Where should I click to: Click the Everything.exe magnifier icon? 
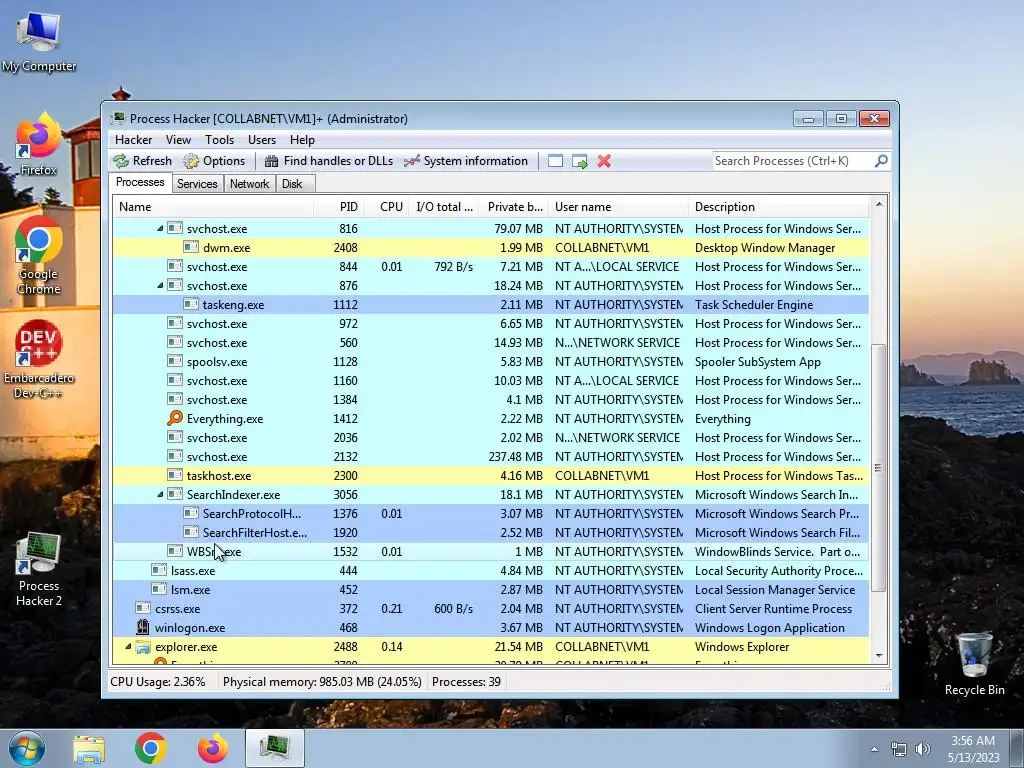pos(175,418)
